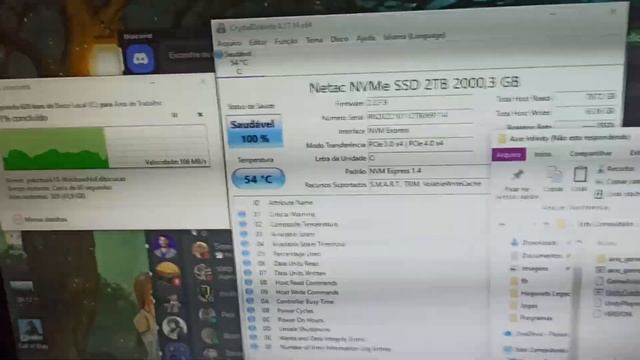Click the Attribute Name column header

point(290,202)
